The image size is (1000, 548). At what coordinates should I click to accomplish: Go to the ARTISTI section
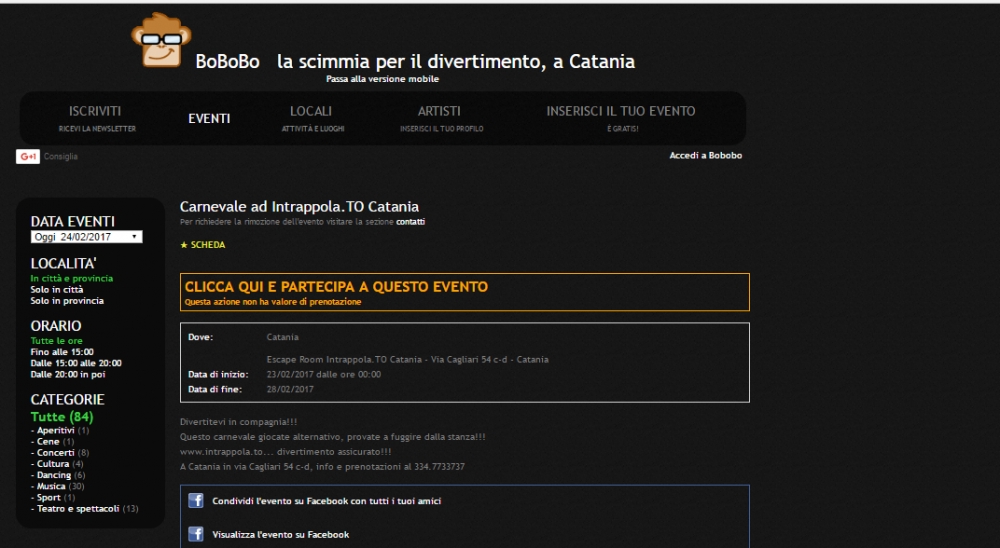click(x=439, y=117)
